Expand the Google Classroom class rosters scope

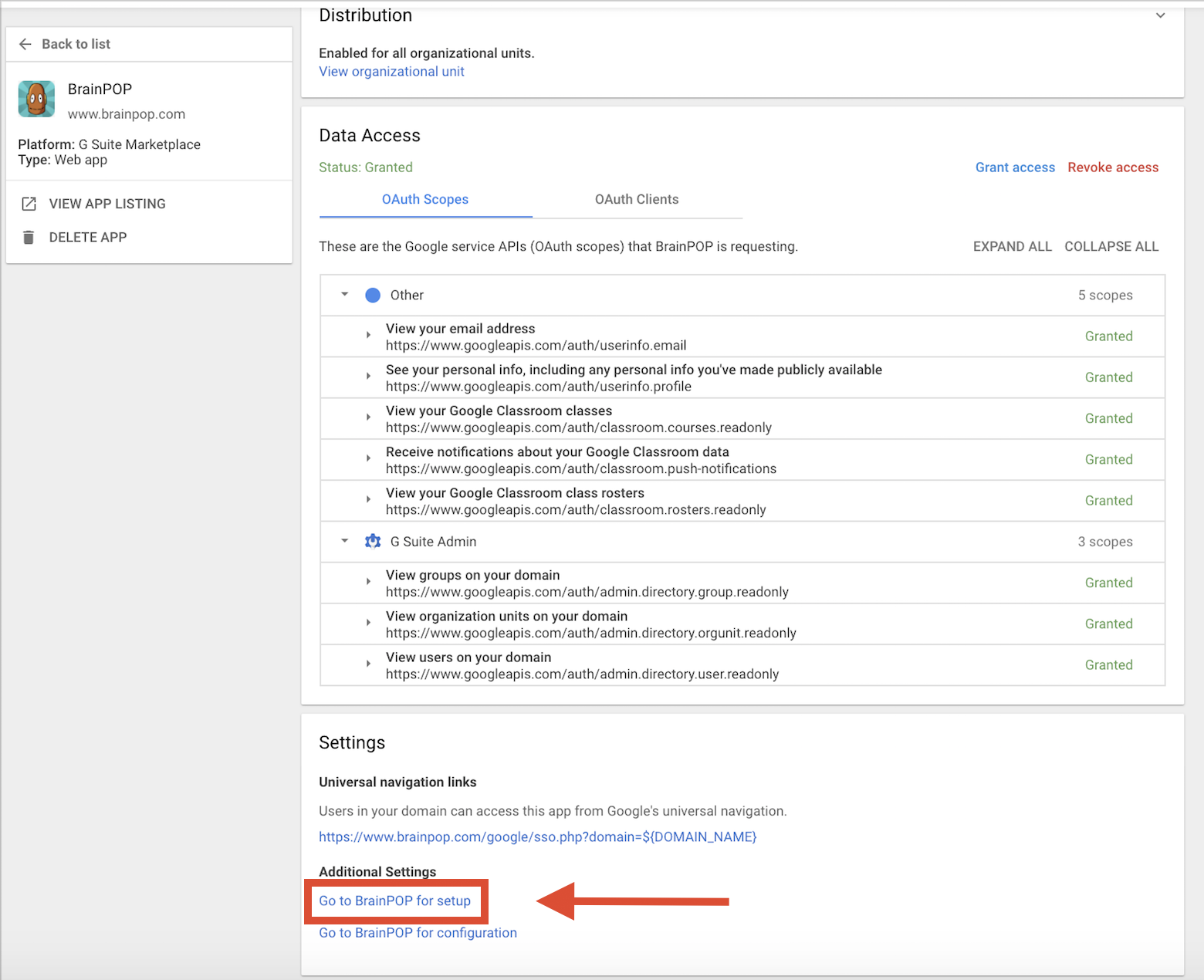point(368,500)
